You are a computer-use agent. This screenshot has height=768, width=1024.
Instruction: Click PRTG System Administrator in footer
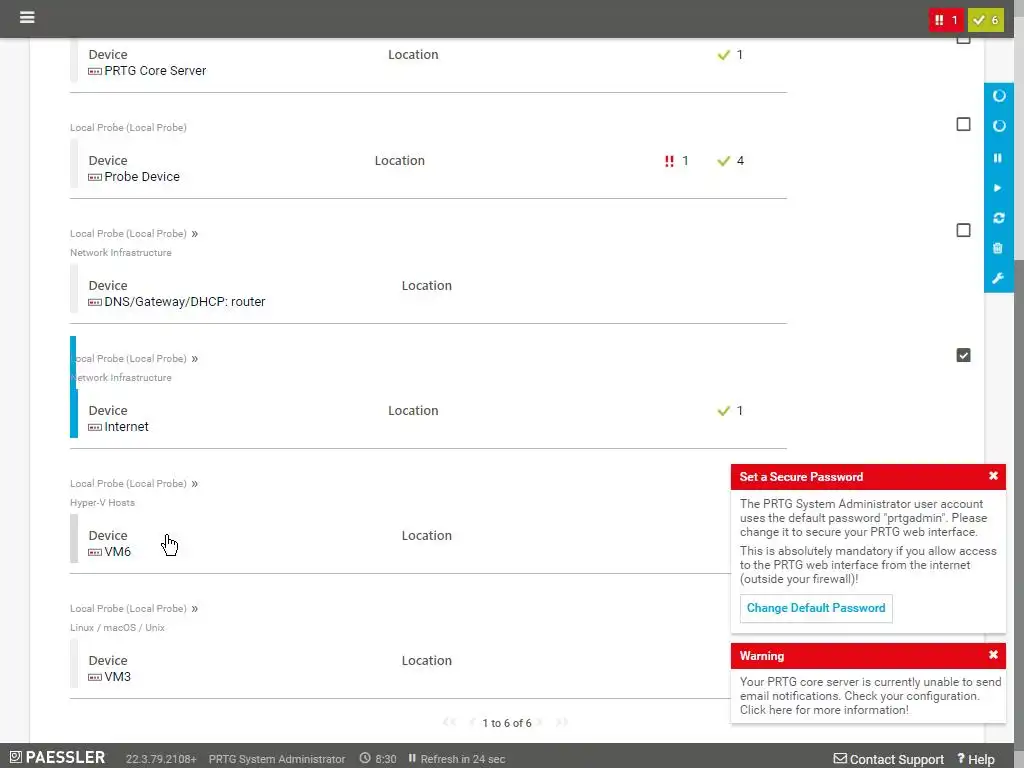click(277, 759)
